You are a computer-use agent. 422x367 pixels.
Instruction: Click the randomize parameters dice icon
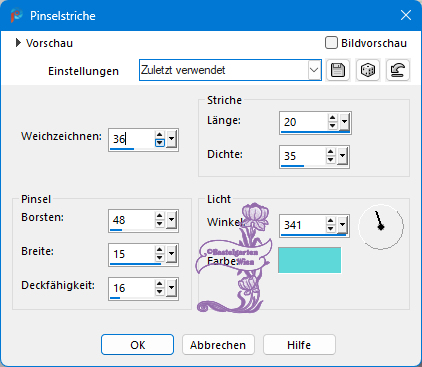[x=368, y=70]
